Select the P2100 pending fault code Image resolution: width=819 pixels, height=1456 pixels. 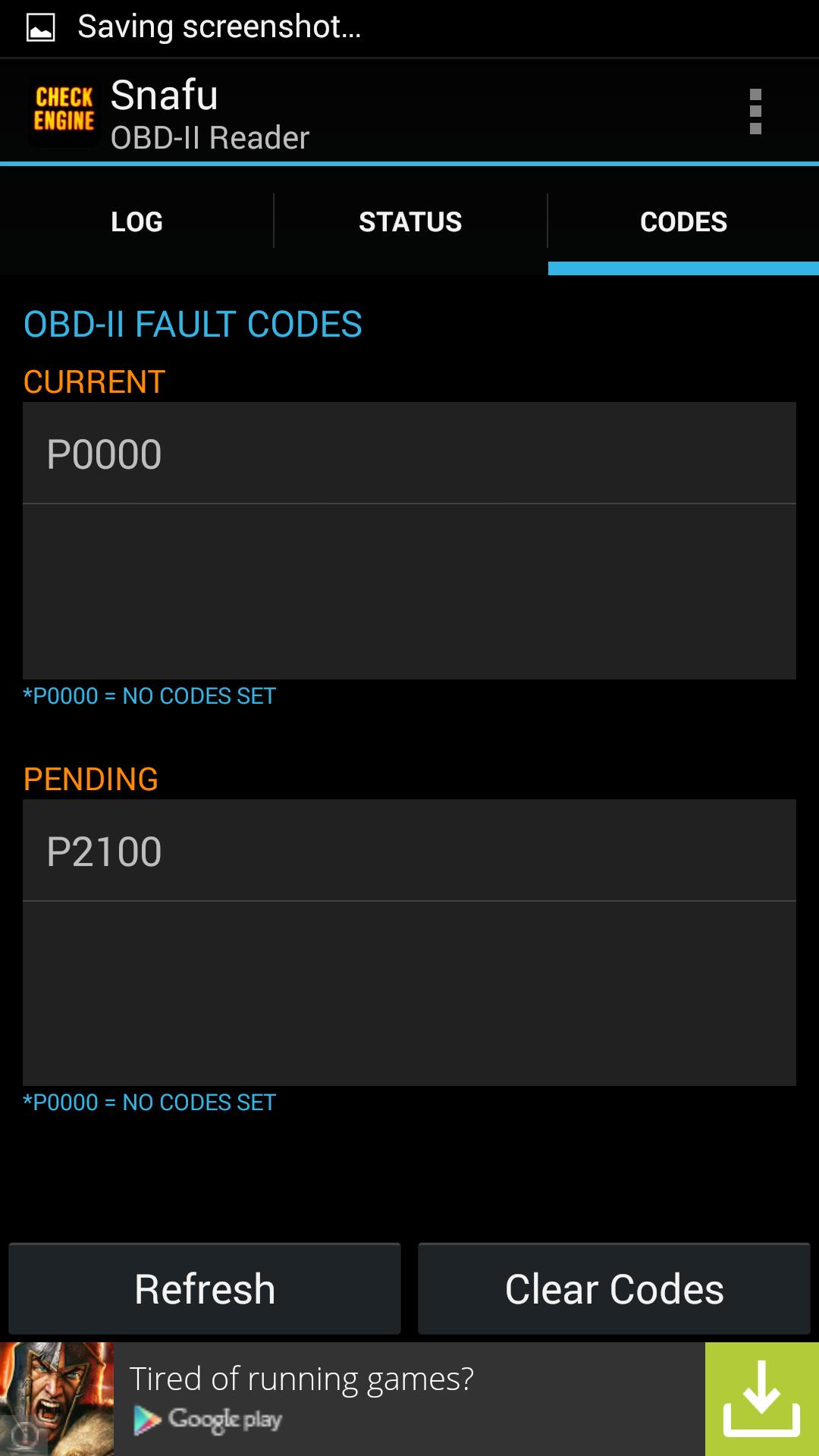[409, 851]
